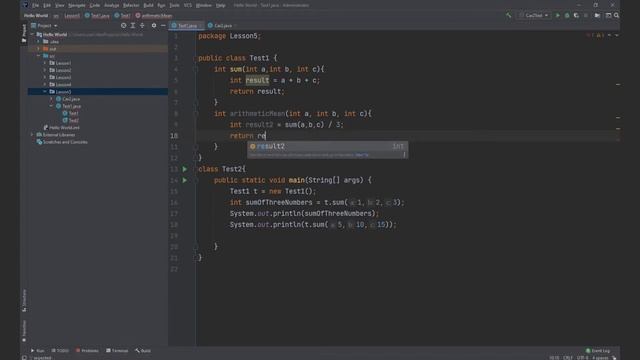Collapse the Lesson5 package

[x=45, y=92]
